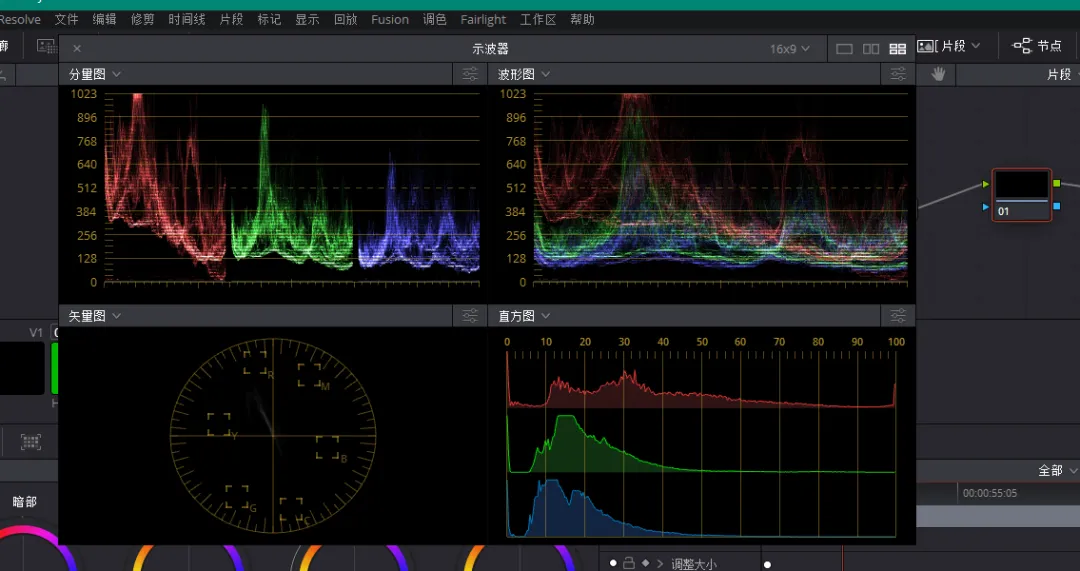
Task: Open the 时间线 menu
Action: [187, 19]
